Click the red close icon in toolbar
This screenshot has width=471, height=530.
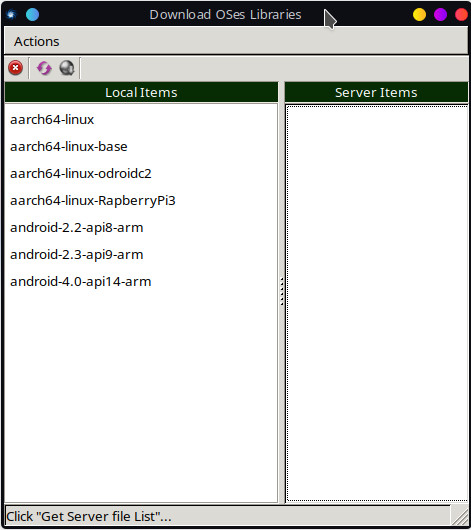pos(16,68)
